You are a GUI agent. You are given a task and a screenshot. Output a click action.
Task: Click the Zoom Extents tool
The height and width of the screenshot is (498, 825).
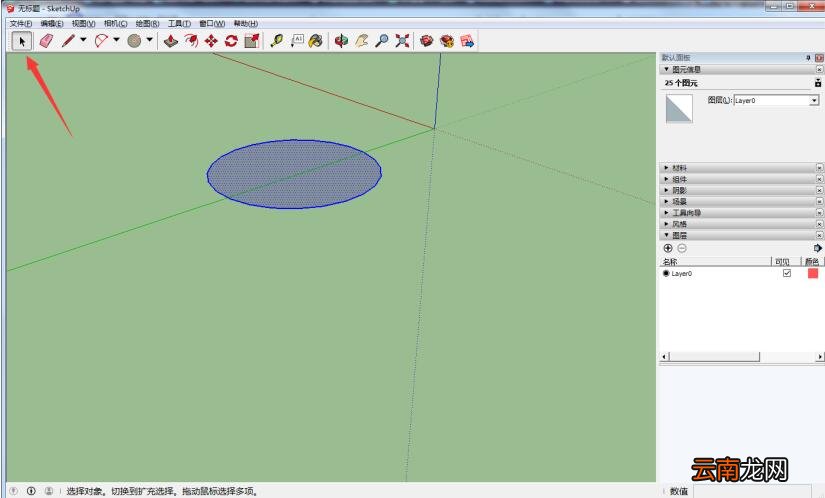click(403, 41)
